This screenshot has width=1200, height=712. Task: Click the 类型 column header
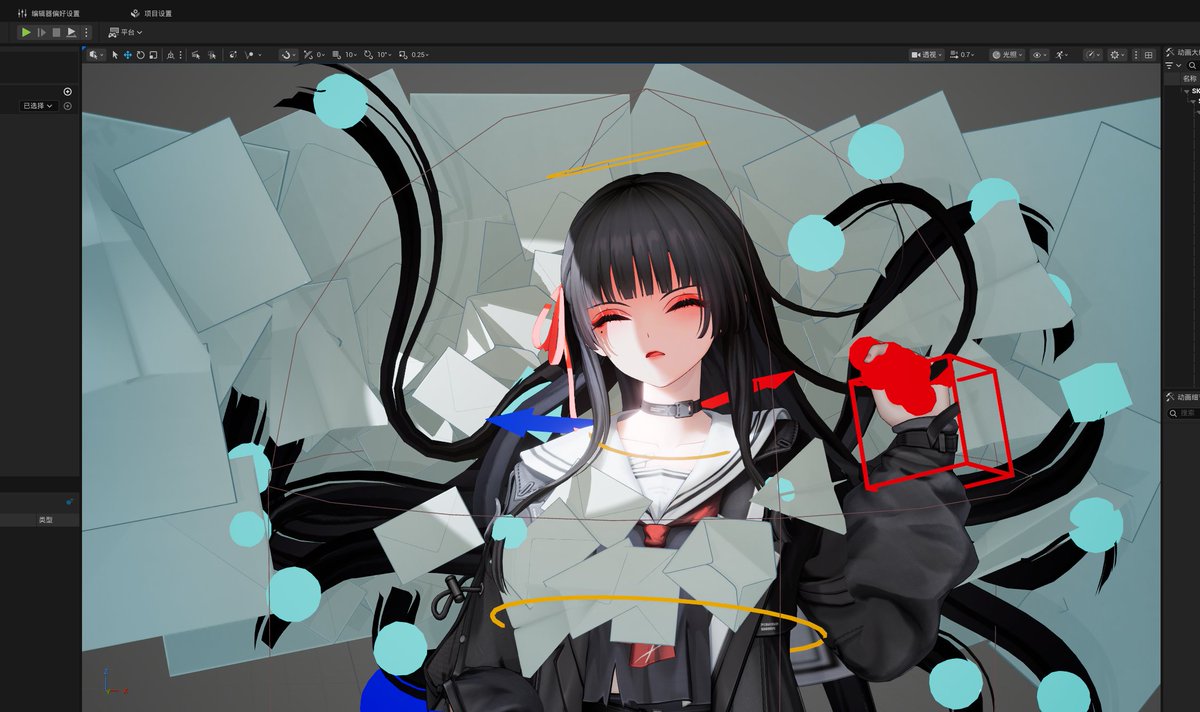(x=45, y=520)
